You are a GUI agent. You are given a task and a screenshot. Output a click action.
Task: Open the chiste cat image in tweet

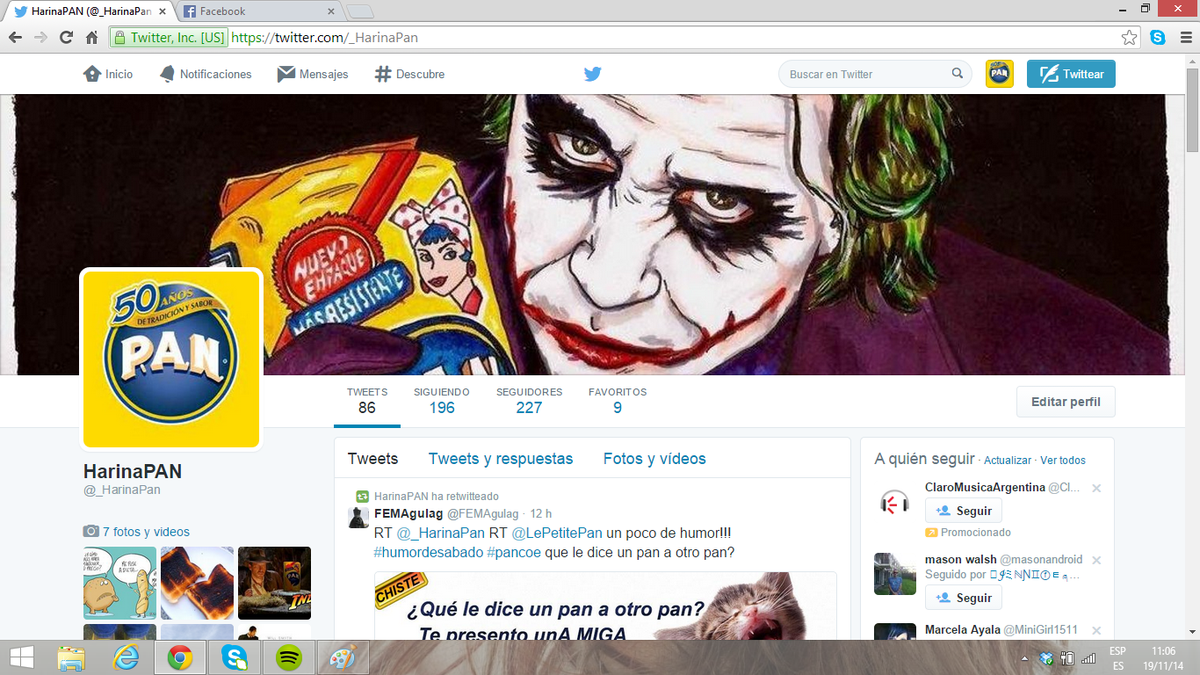605,606
